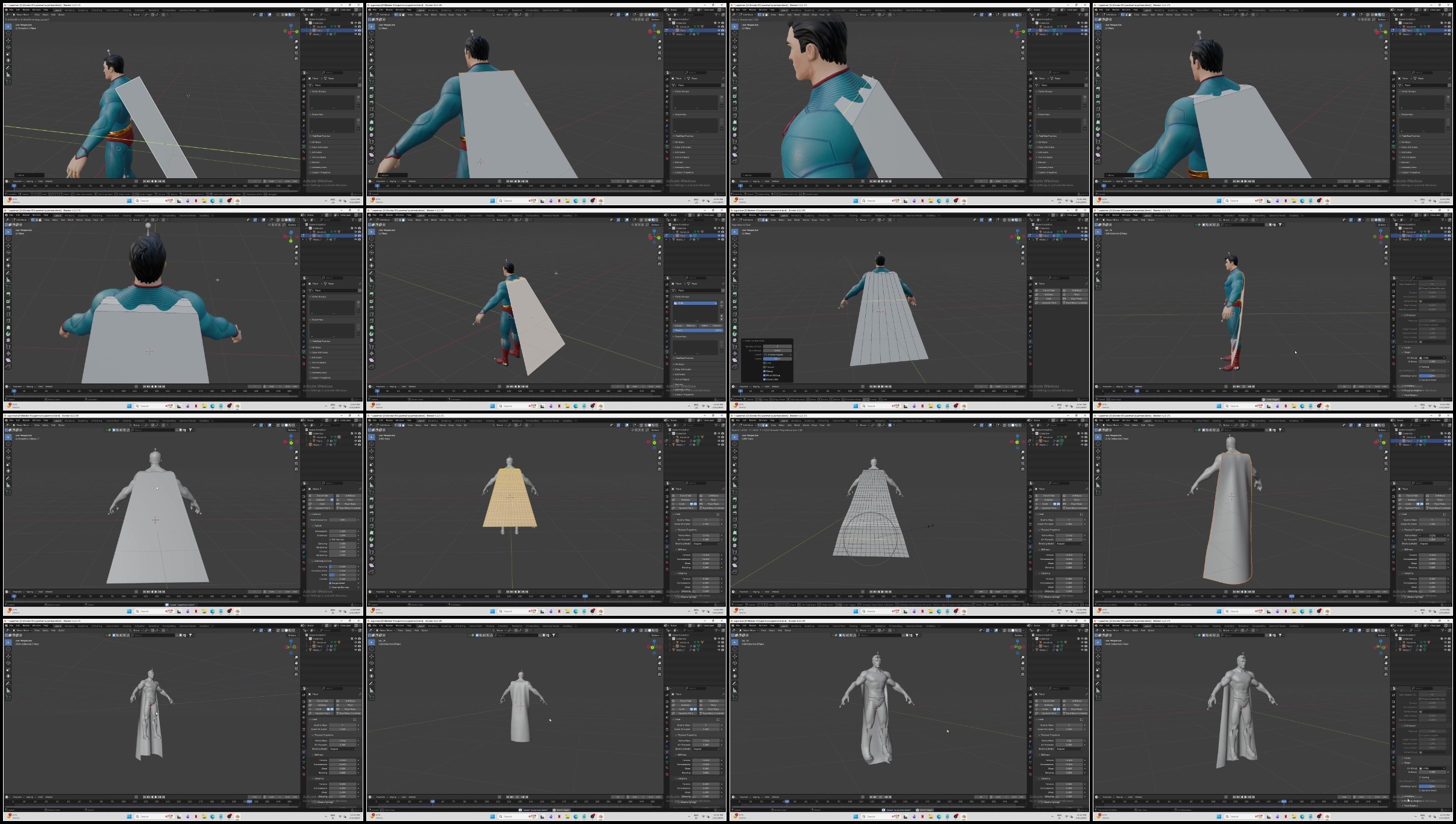Select the Cursor tool in head close-up frame

735,34
